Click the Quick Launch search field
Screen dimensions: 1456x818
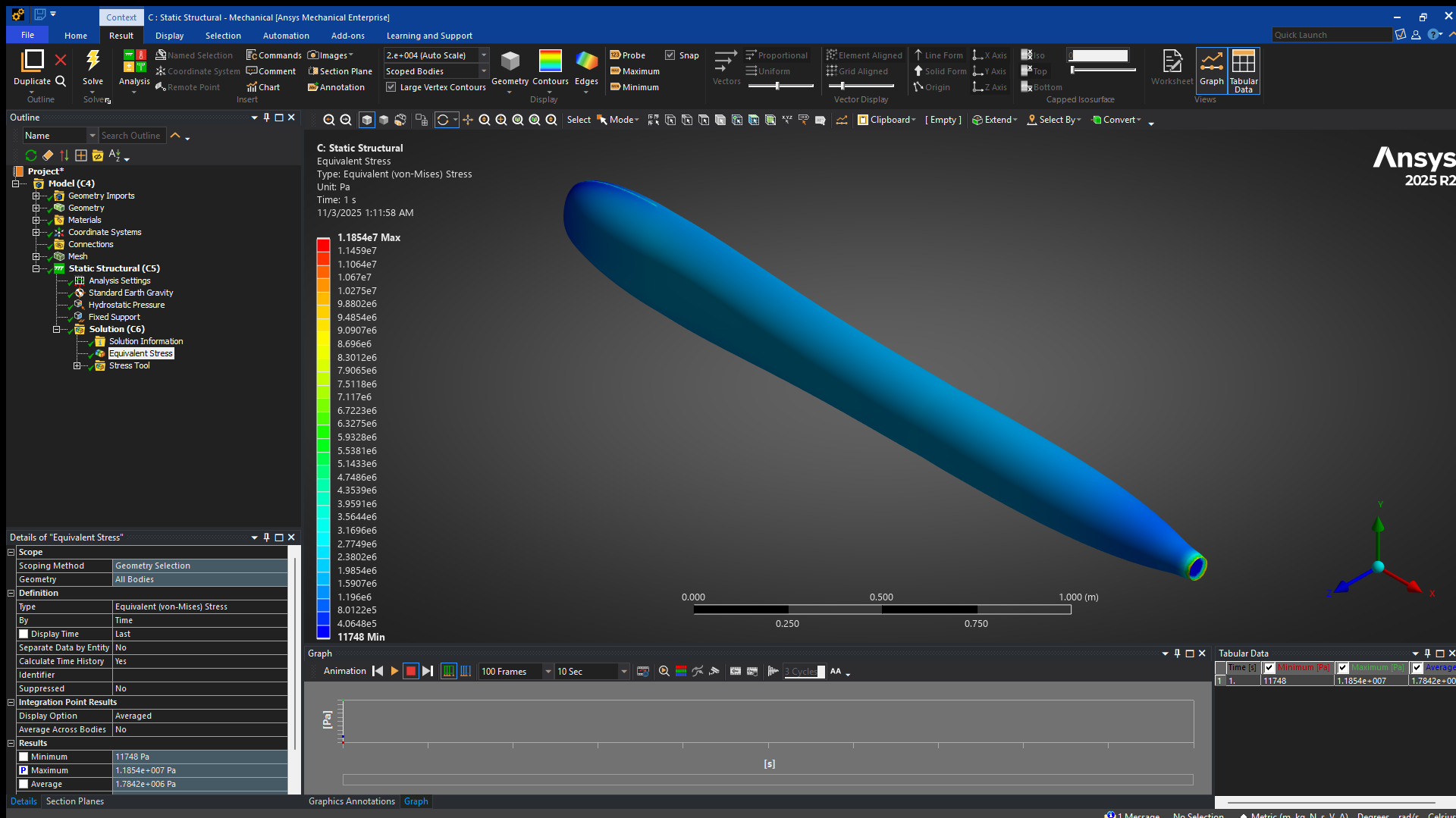pos(1332,34)
